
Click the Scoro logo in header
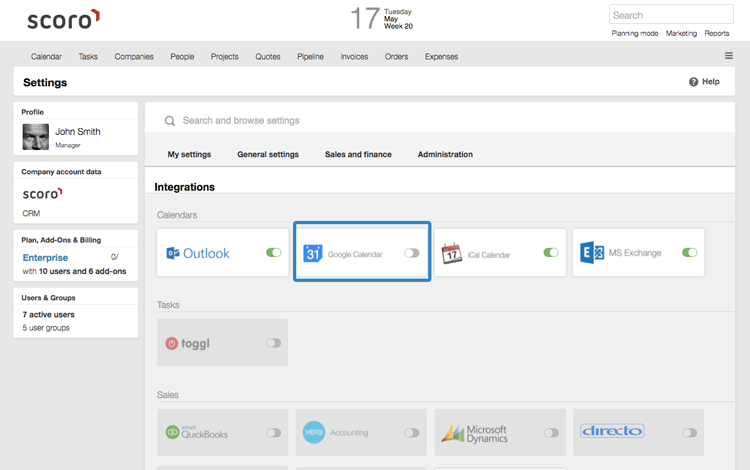64,19
